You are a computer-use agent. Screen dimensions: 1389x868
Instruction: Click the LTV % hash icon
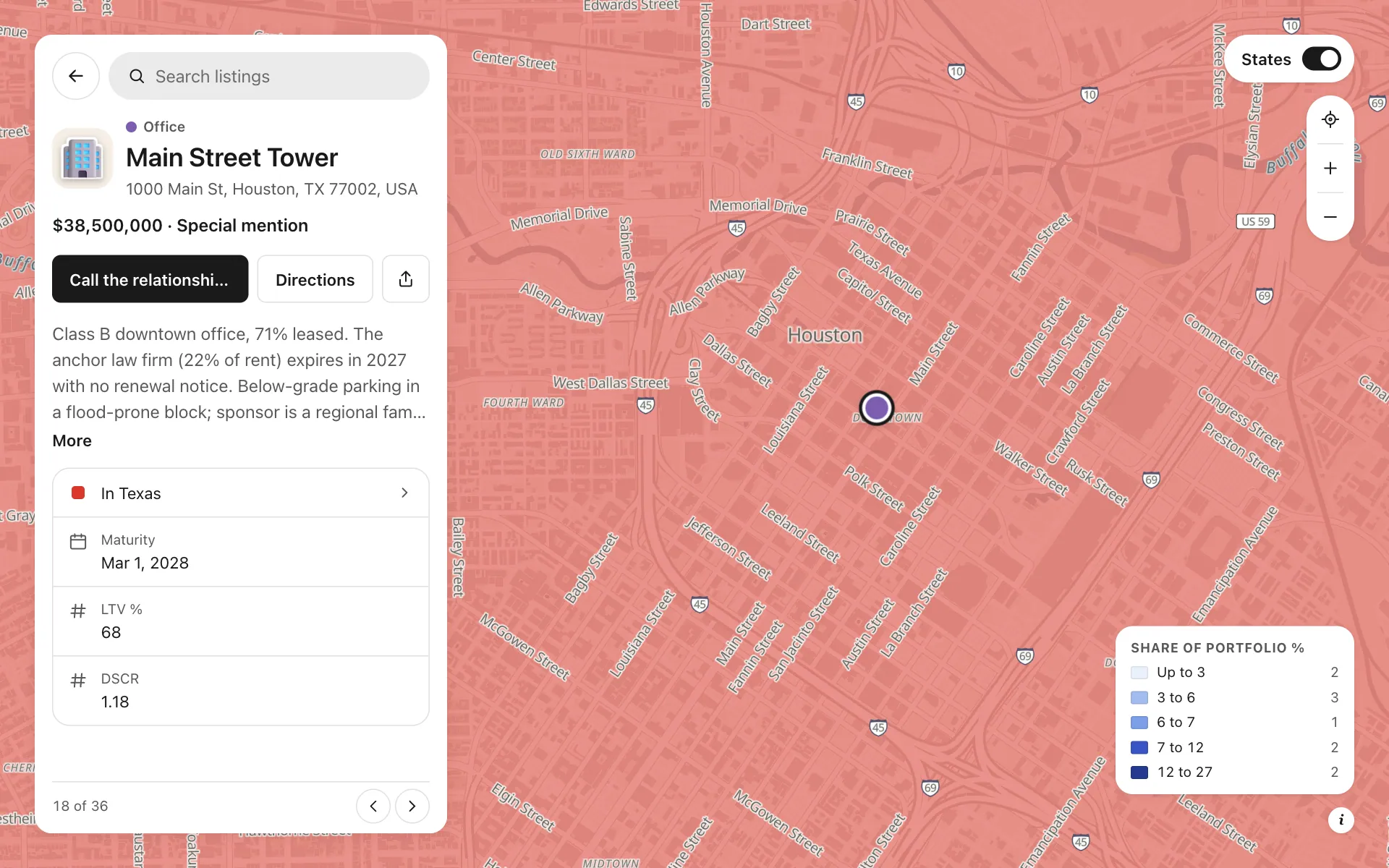(78, 610)
